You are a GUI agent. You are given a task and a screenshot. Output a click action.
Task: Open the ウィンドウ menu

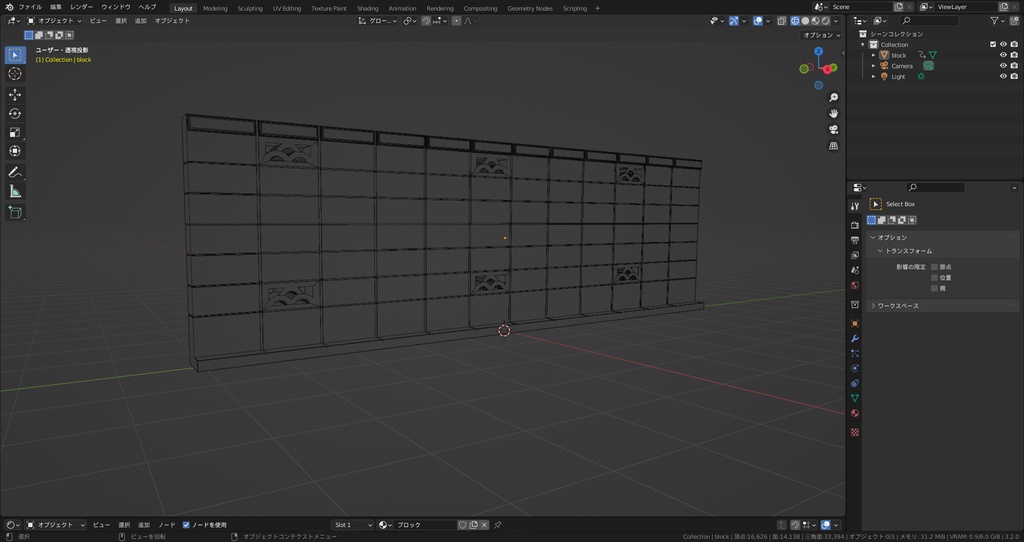[x=116, y=7]
